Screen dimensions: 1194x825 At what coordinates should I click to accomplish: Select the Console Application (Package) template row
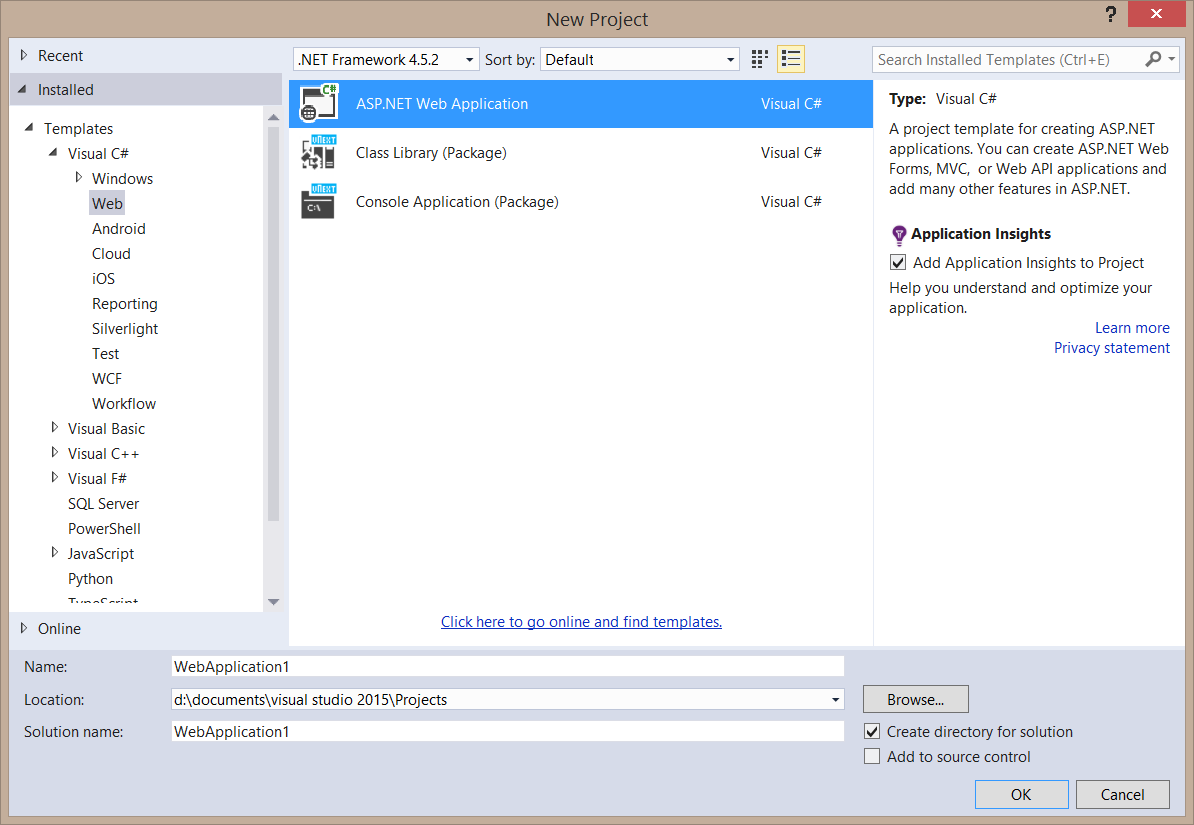[581, 202]
